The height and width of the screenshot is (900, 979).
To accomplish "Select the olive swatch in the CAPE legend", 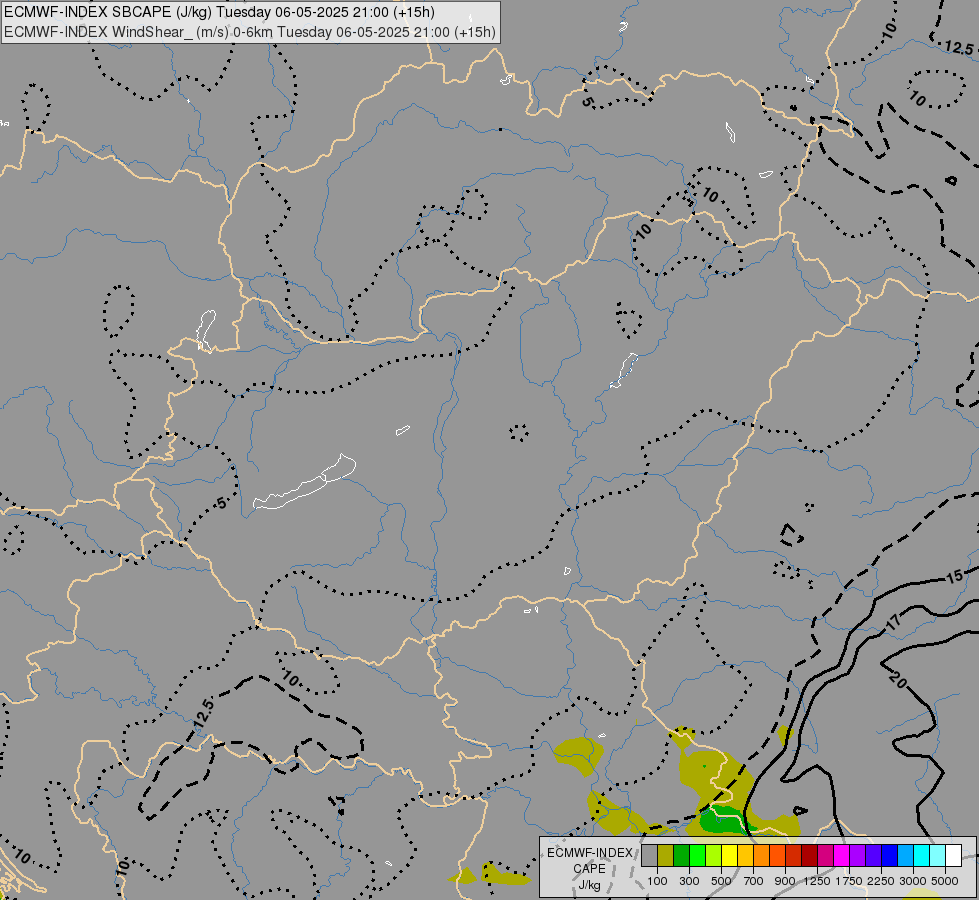I will pyautogui.click(x=666, y=855).
